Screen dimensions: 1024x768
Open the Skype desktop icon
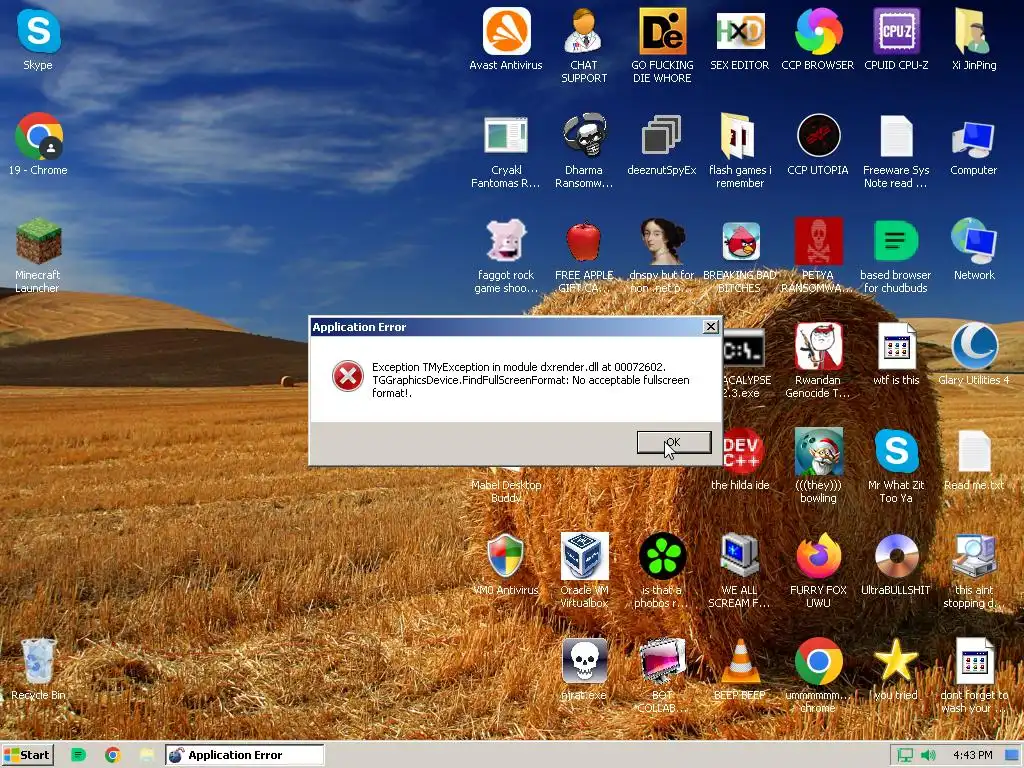[x=39, y=31]
